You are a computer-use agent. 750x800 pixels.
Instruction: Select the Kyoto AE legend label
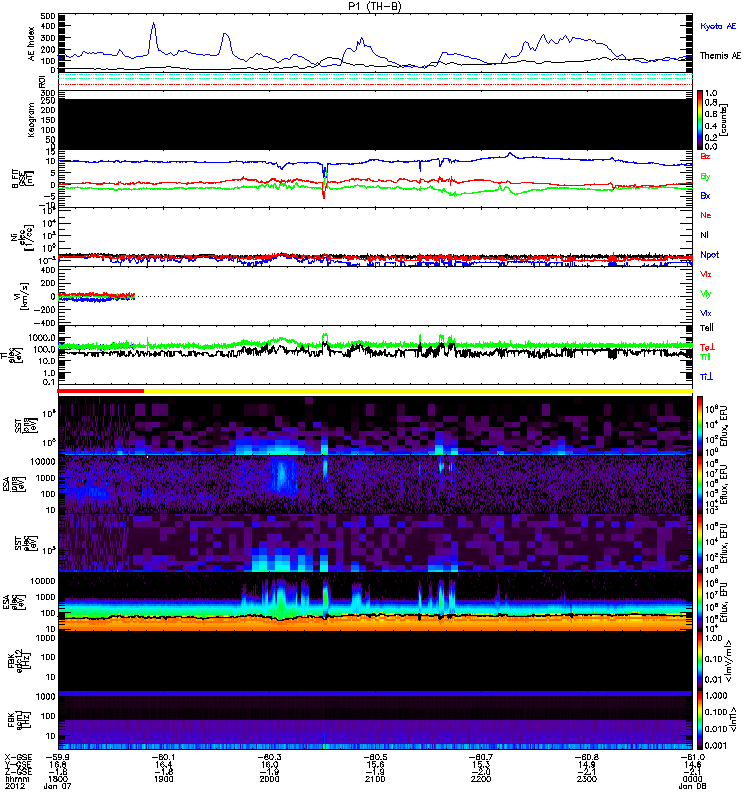(718, 27)
